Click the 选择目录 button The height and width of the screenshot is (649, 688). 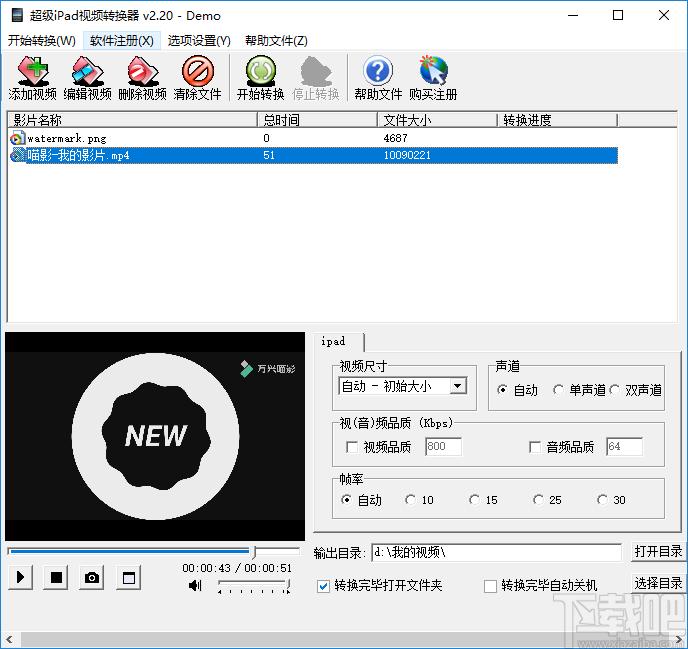coord(658,584)
